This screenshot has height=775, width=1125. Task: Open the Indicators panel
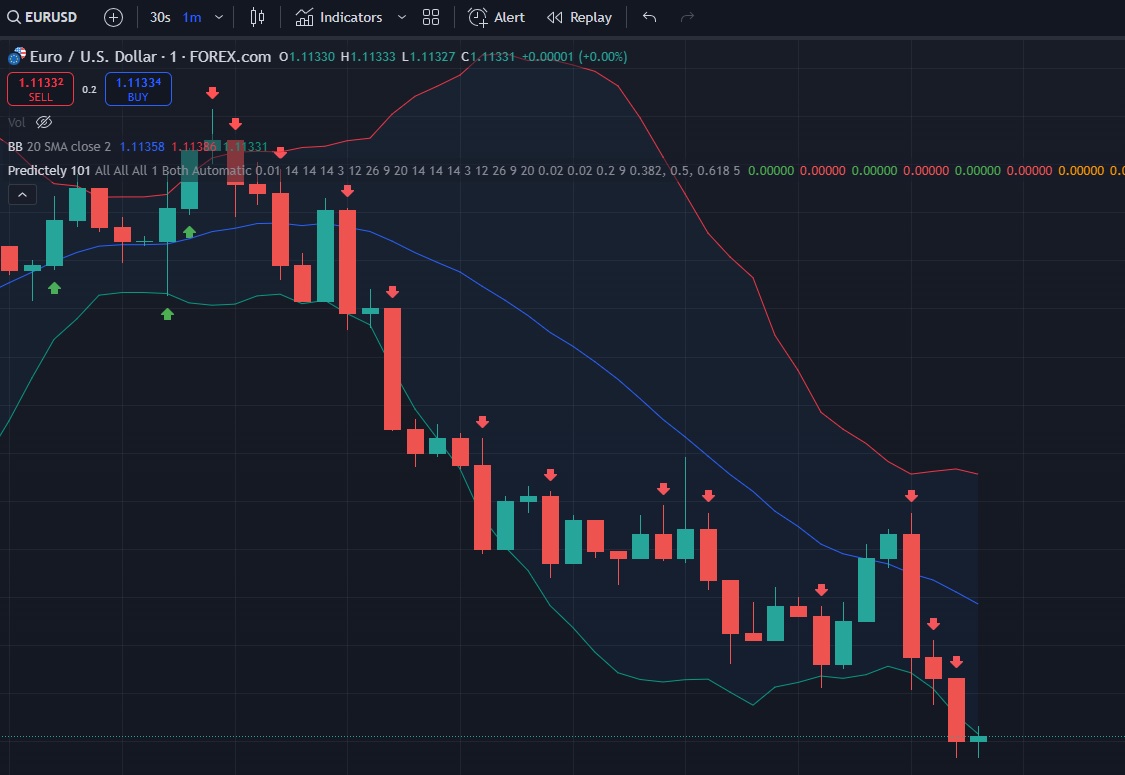pos(340,17)
